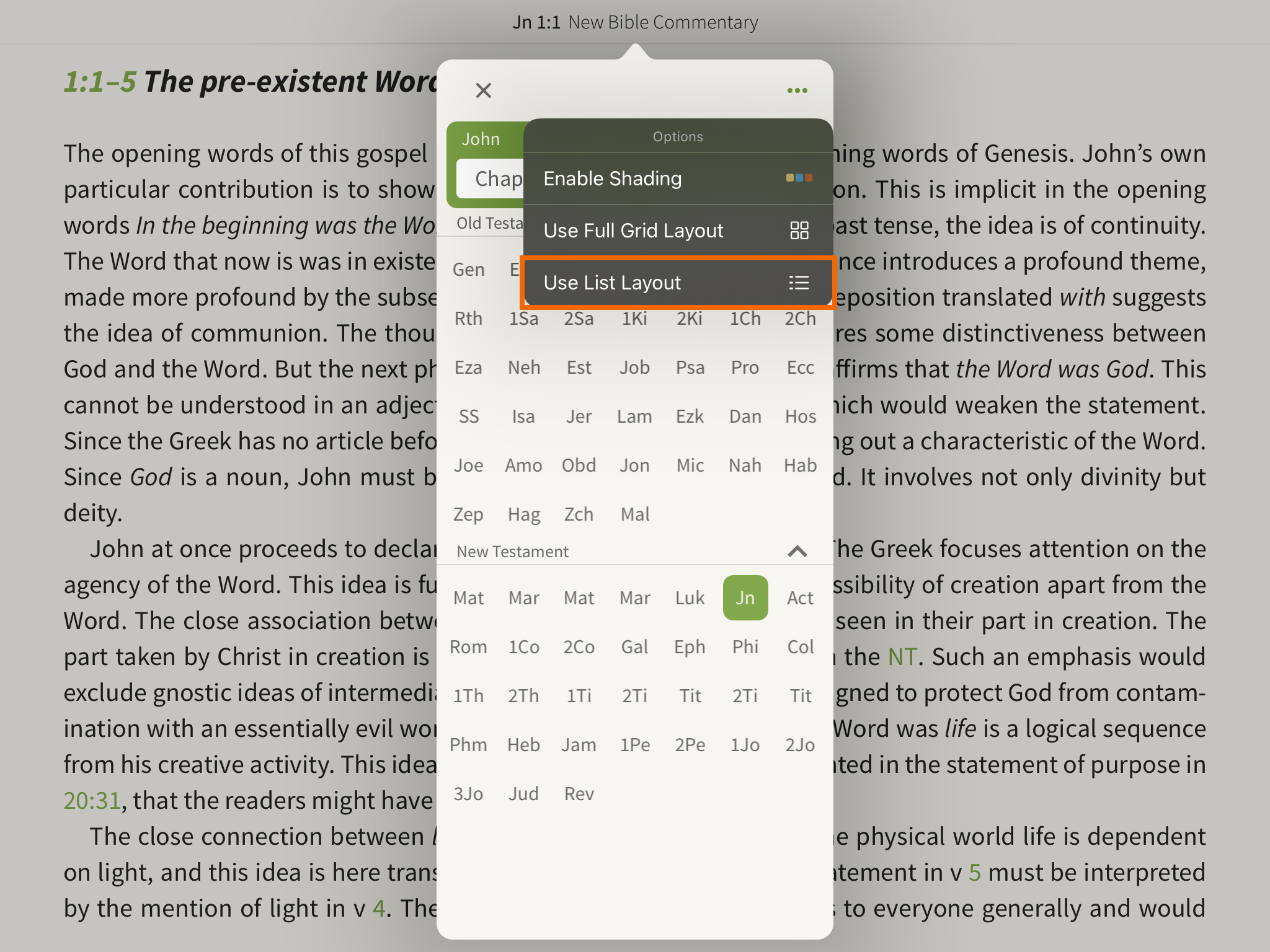Screen dimensions: 1270x952
Task: Select Act book
Action: tap(801, 598)
